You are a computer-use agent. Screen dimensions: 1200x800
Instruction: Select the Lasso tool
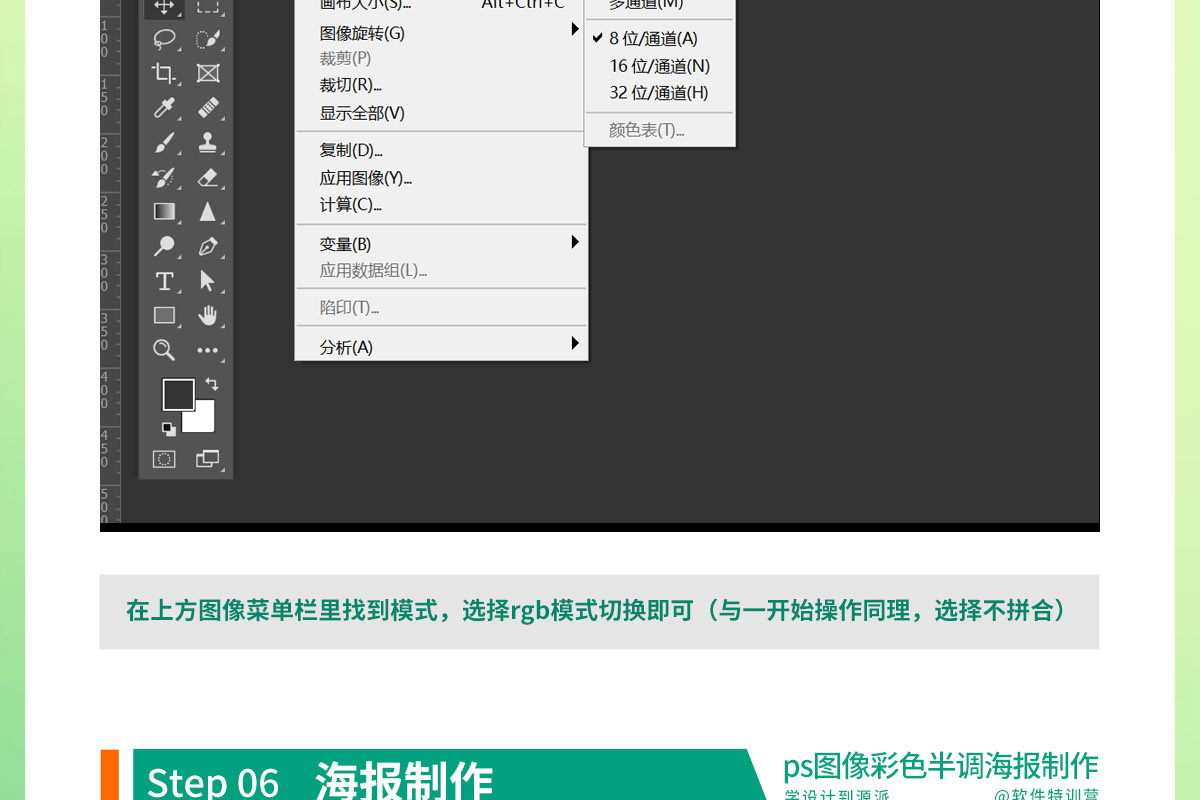pyautogui.click(x=164, y=39)
